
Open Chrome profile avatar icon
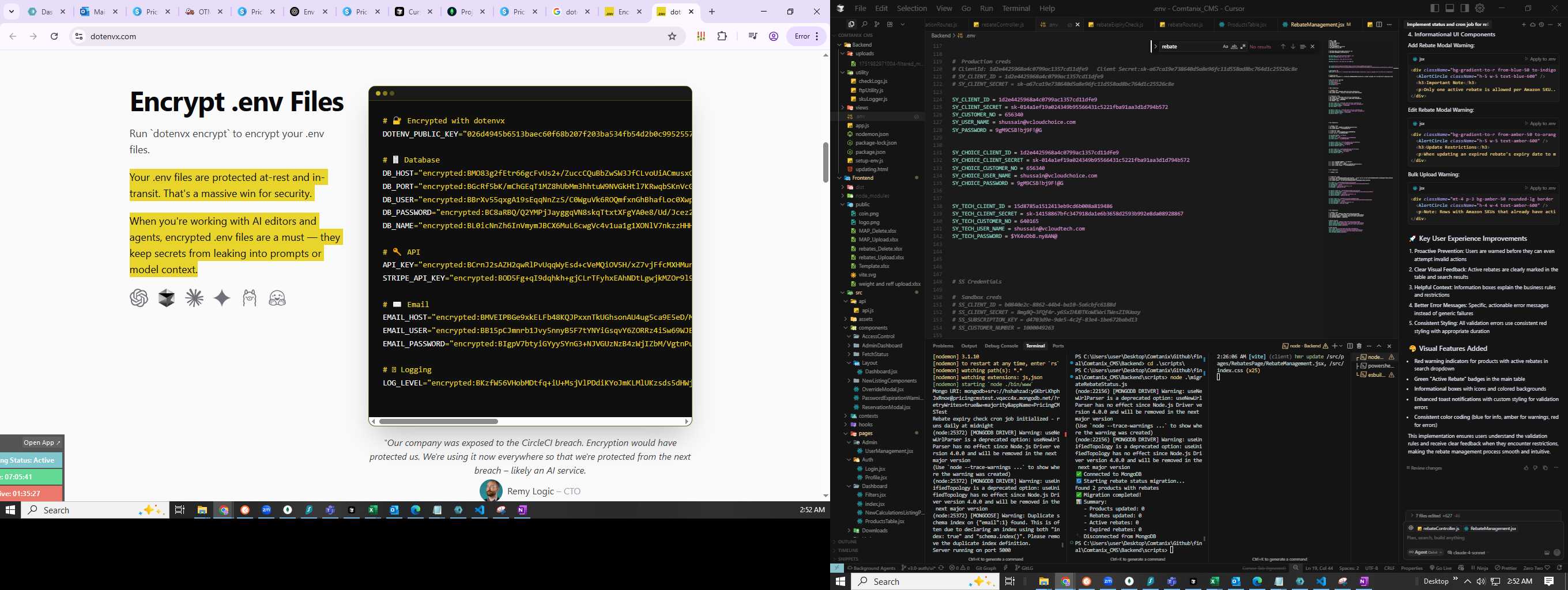774,36
